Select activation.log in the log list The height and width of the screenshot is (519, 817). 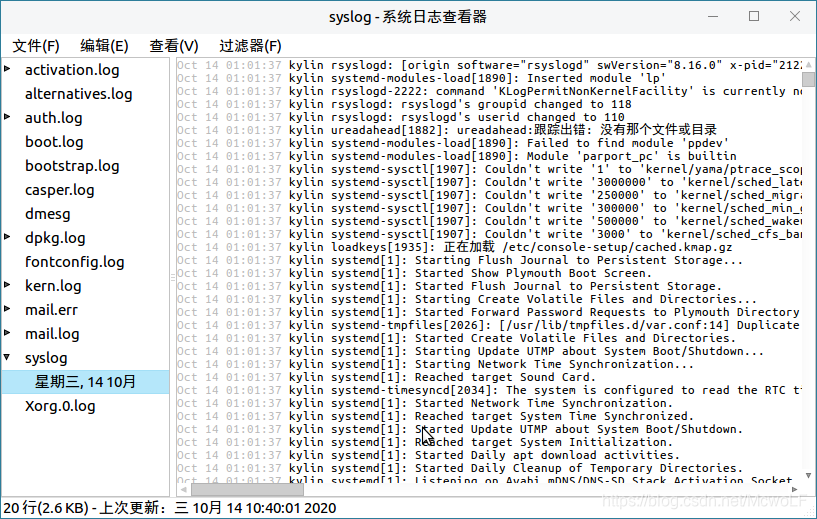tap(72, 70)
